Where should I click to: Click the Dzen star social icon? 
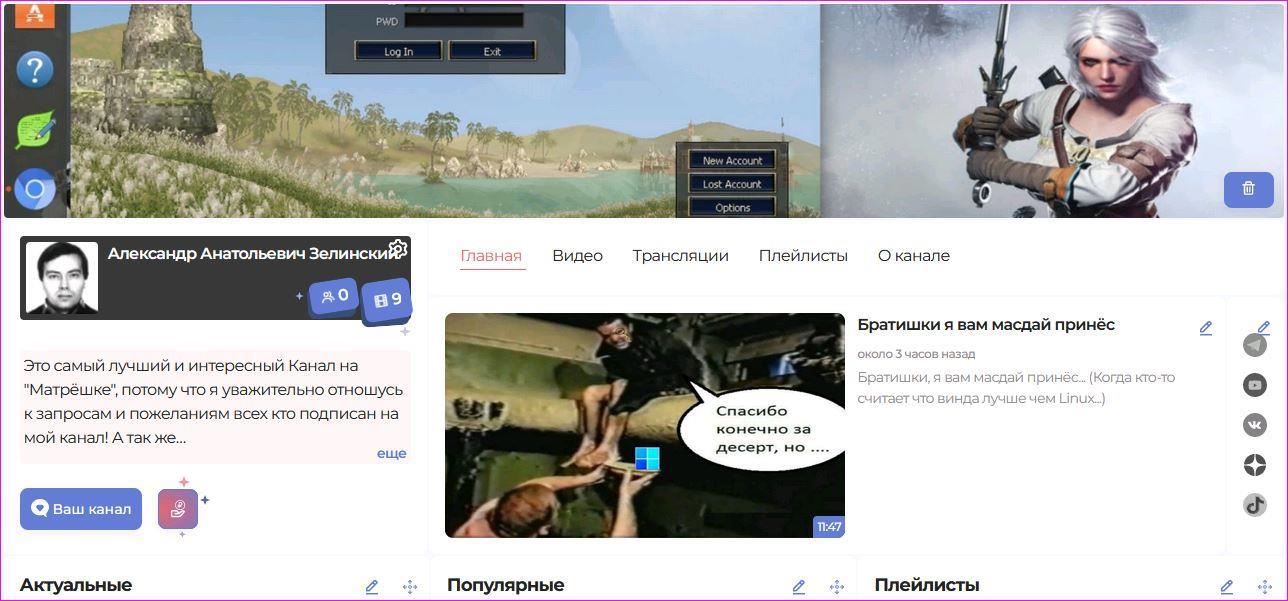pyautogui.click(x=1255, y=465)
